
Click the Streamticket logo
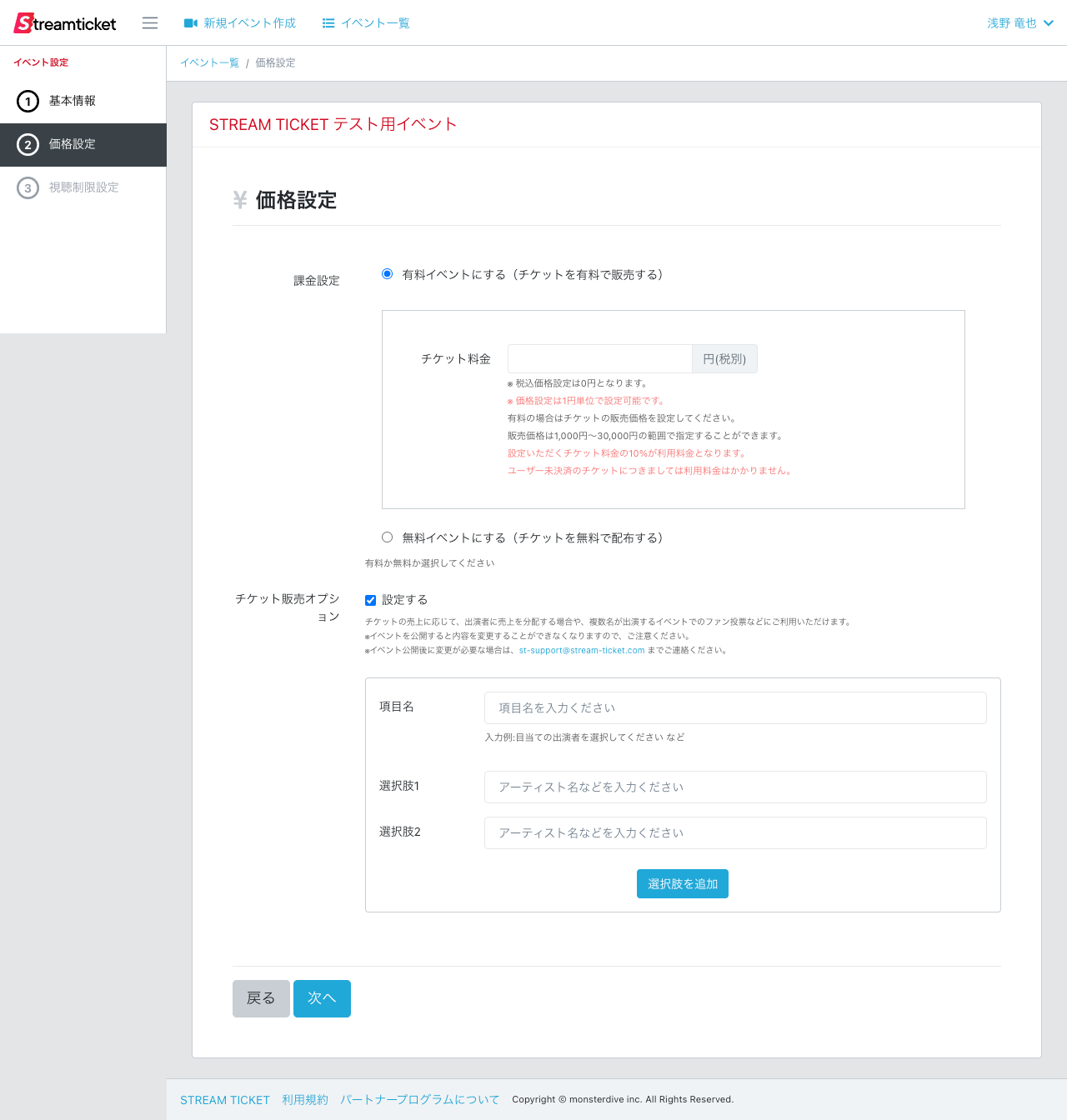pyautogui.click(x=65, y=23)
